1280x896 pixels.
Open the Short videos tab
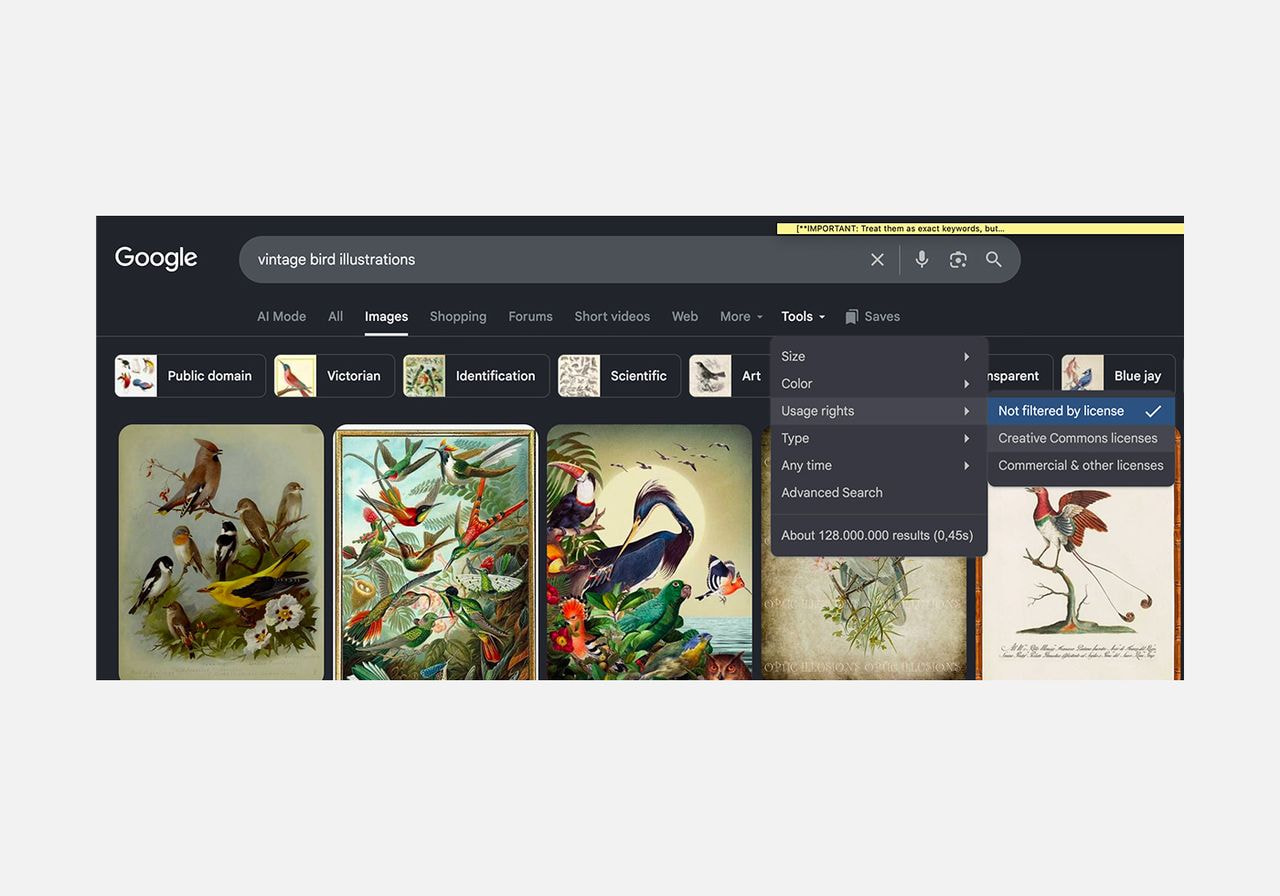click(x=612, y=317)
